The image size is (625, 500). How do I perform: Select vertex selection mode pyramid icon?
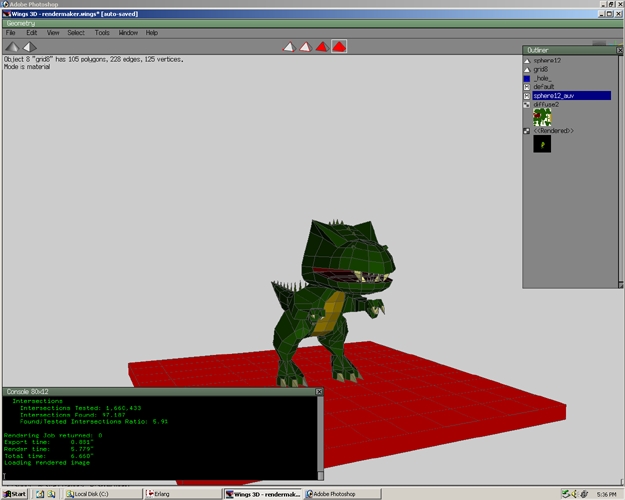pyautogui.click(x=289, y=47)
